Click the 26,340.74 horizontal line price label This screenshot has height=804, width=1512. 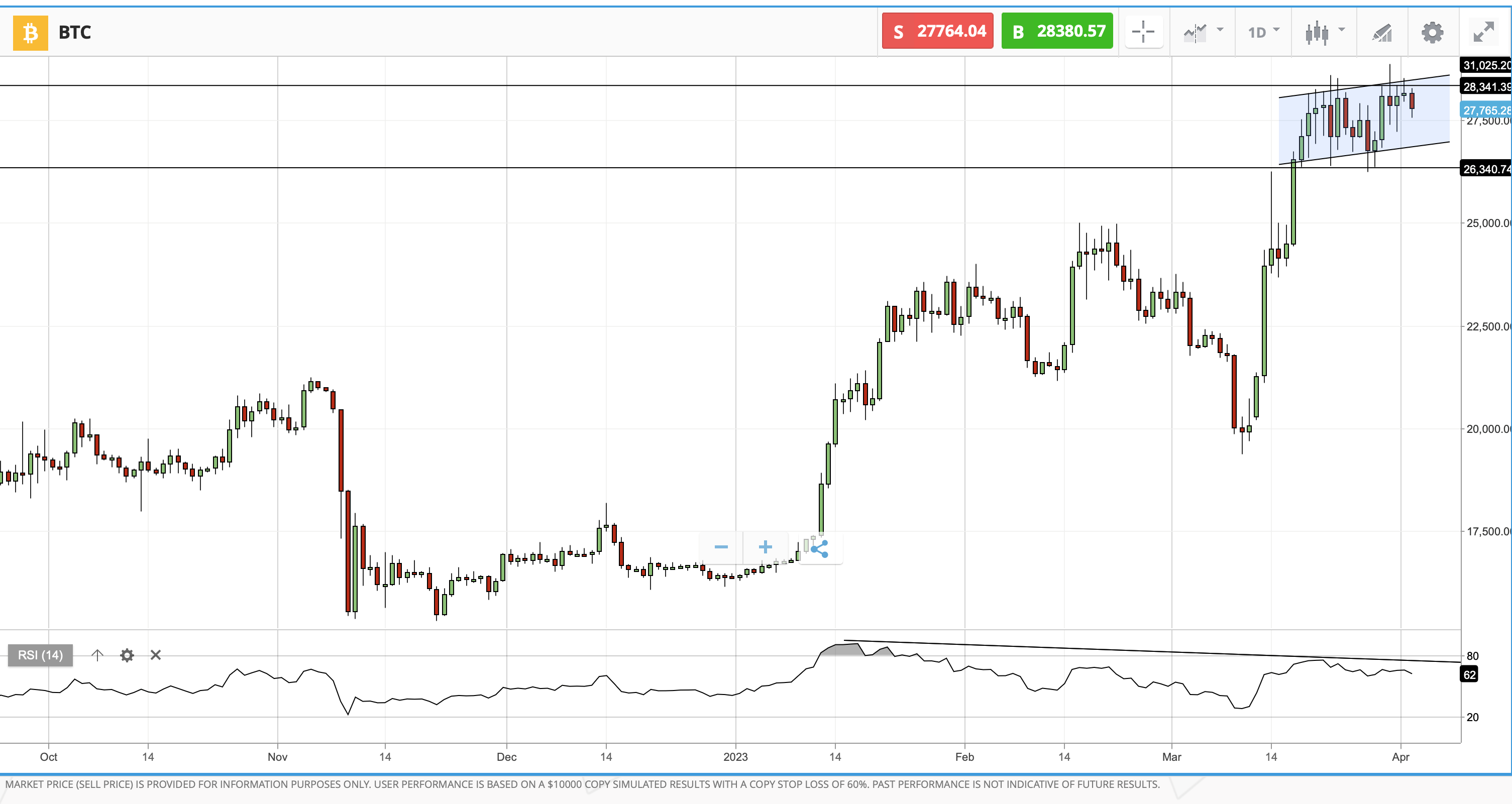point(1485,169)
